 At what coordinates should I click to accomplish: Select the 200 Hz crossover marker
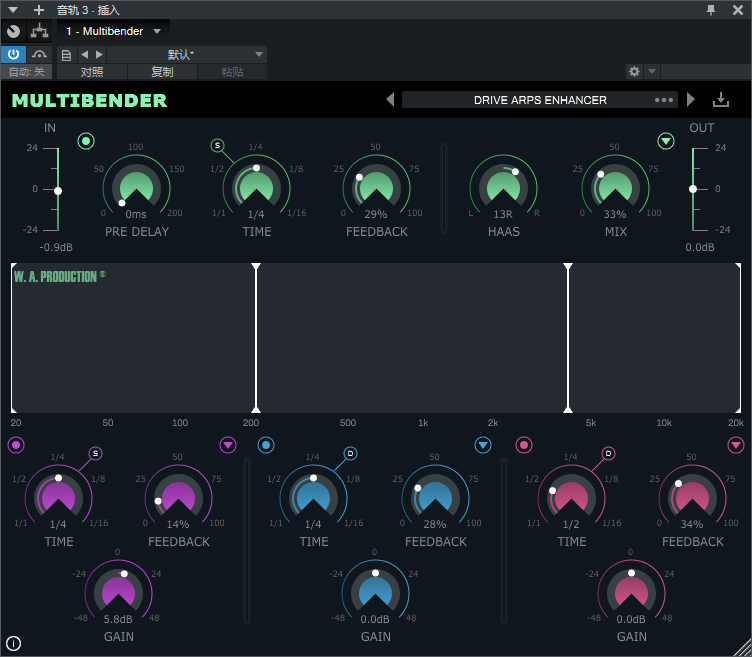pos(256,338)
